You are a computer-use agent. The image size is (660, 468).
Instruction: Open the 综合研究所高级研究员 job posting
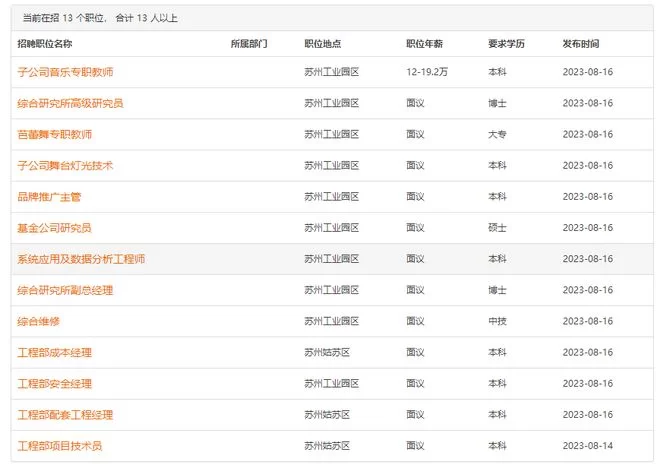70,103
